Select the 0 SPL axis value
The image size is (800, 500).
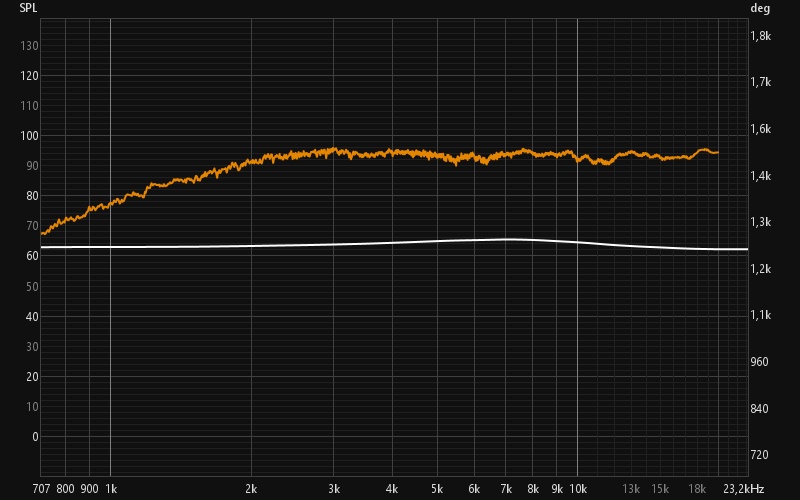tap(35, 437)
